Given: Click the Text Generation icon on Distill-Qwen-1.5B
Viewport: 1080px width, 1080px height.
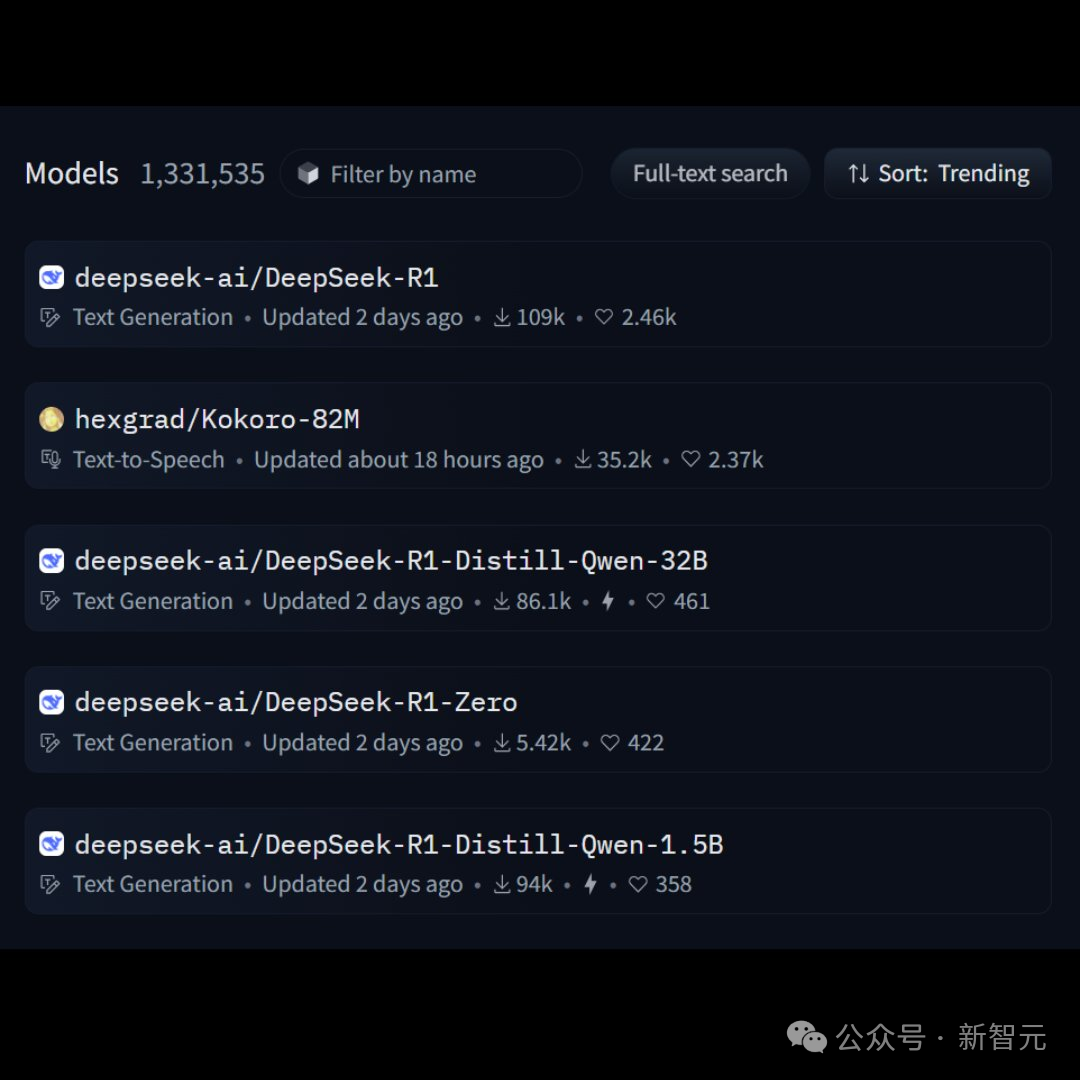Looking at the screenshot, I should click(50, 884).
